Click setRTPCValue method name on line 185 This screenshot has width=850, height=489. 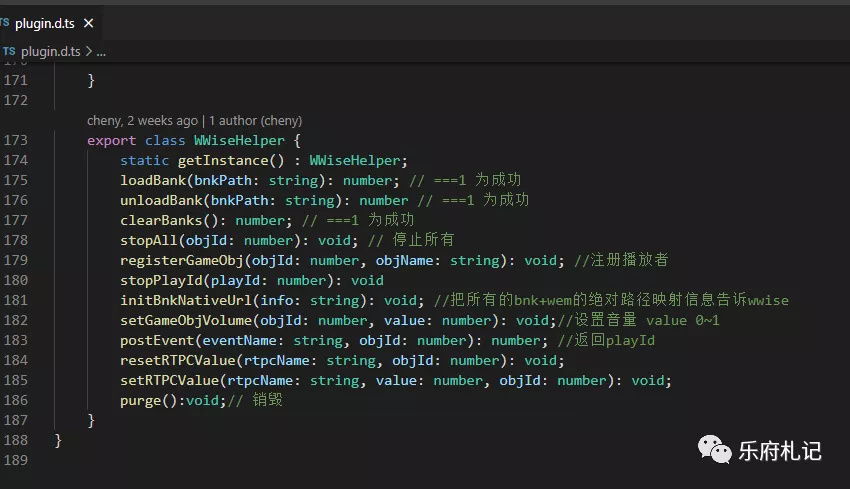coord(169,381)
